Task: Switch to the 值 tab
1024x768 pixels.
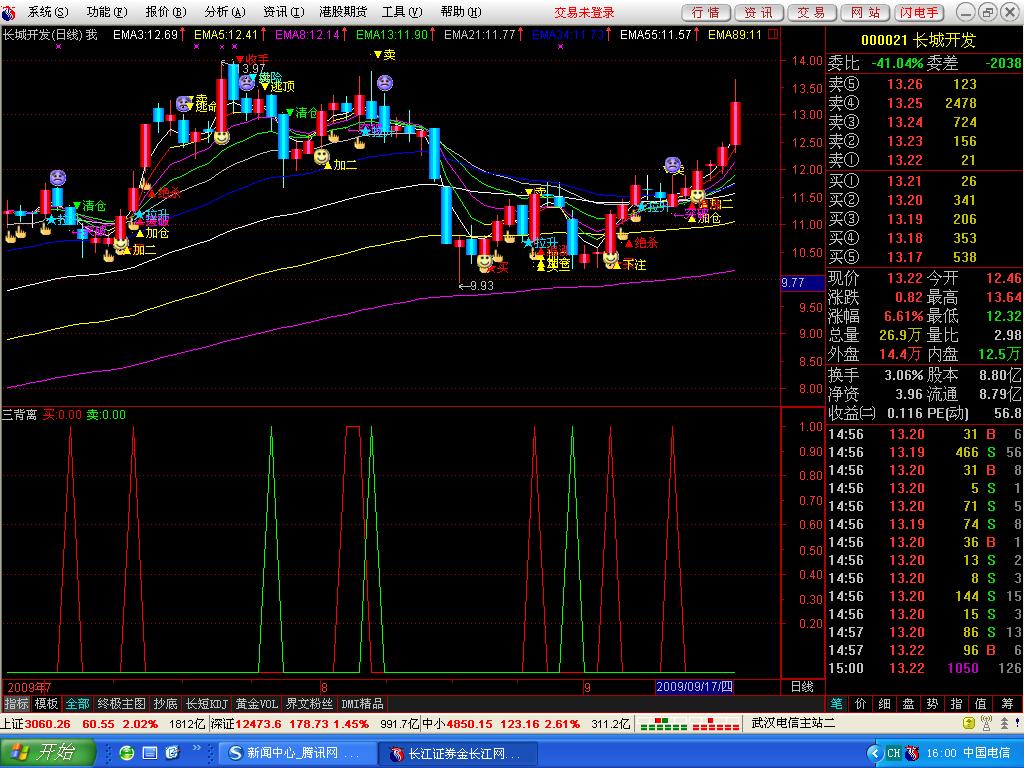Action: coord(980,703)
